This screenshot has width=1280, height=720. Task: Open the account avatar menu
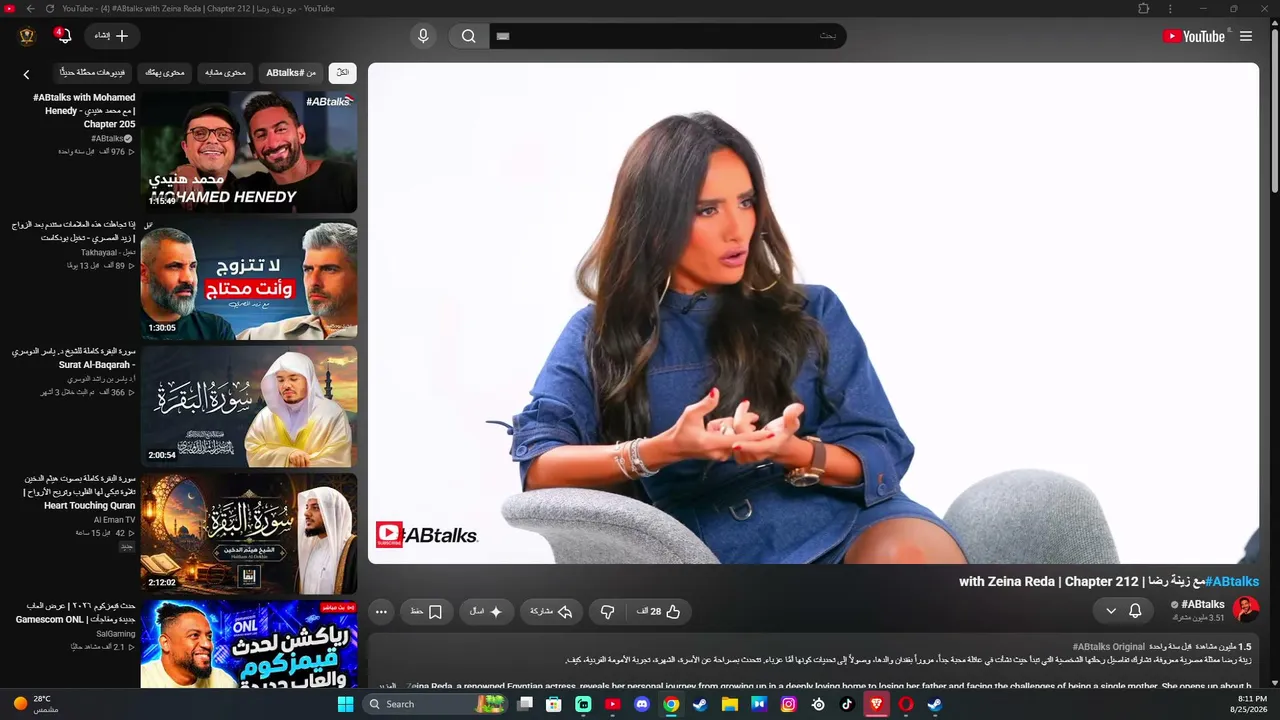pyautogui.click(x=27, y=36)
